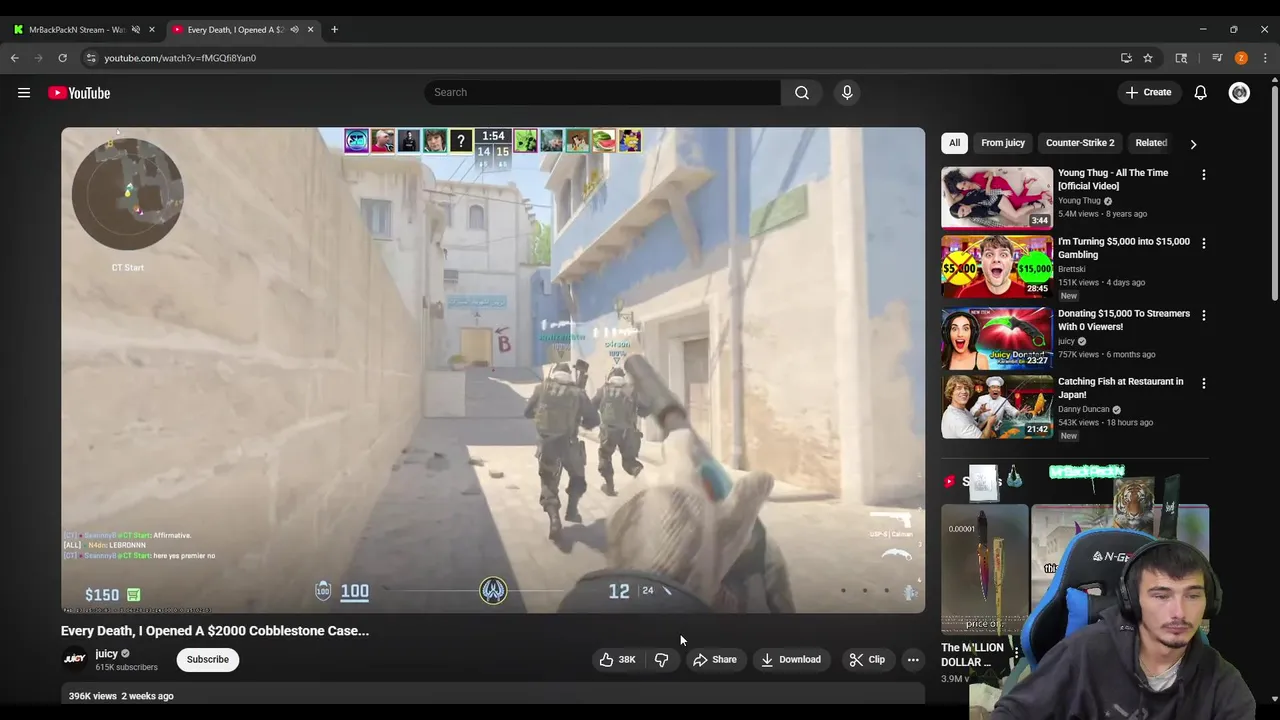Click video title Every Death Cobblestone Case
This screenshot has height=720, width=1280.
(x=215, y=631)
